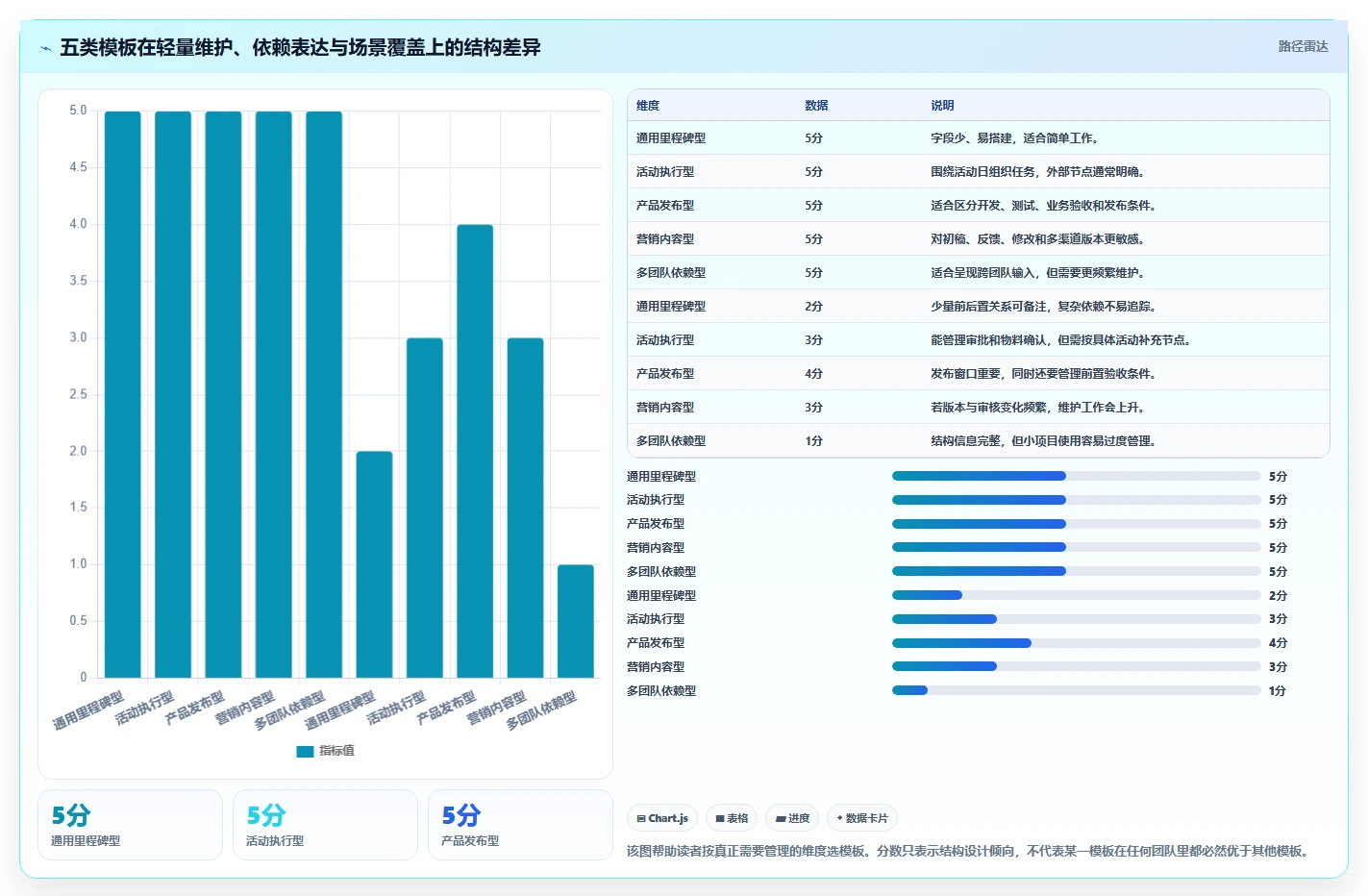Click the cell 发布窗口重要，同时还要管理前置验收条件。
1368x896 pixels.
pos(1043,374)
